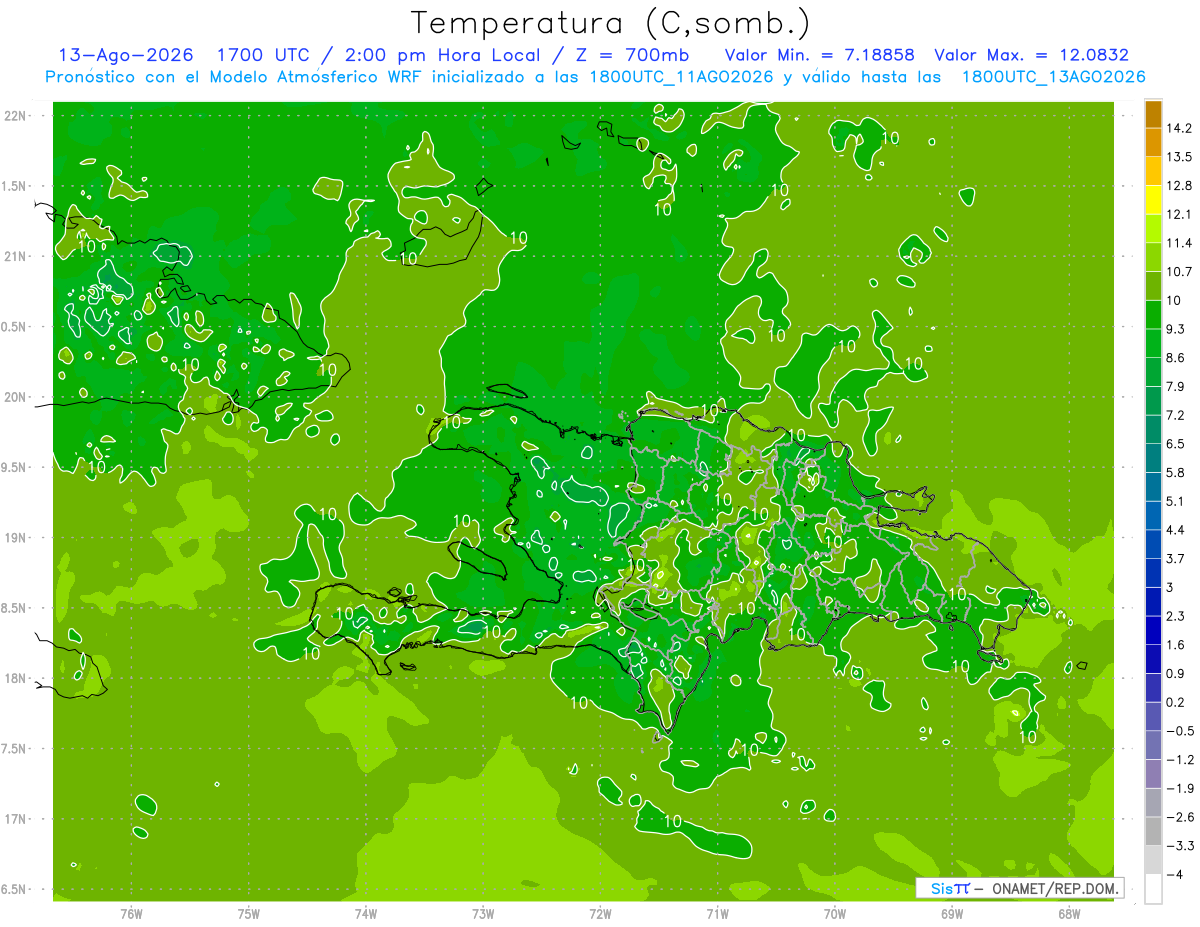Click the "20N" latitude label

[x=17, y=397]
